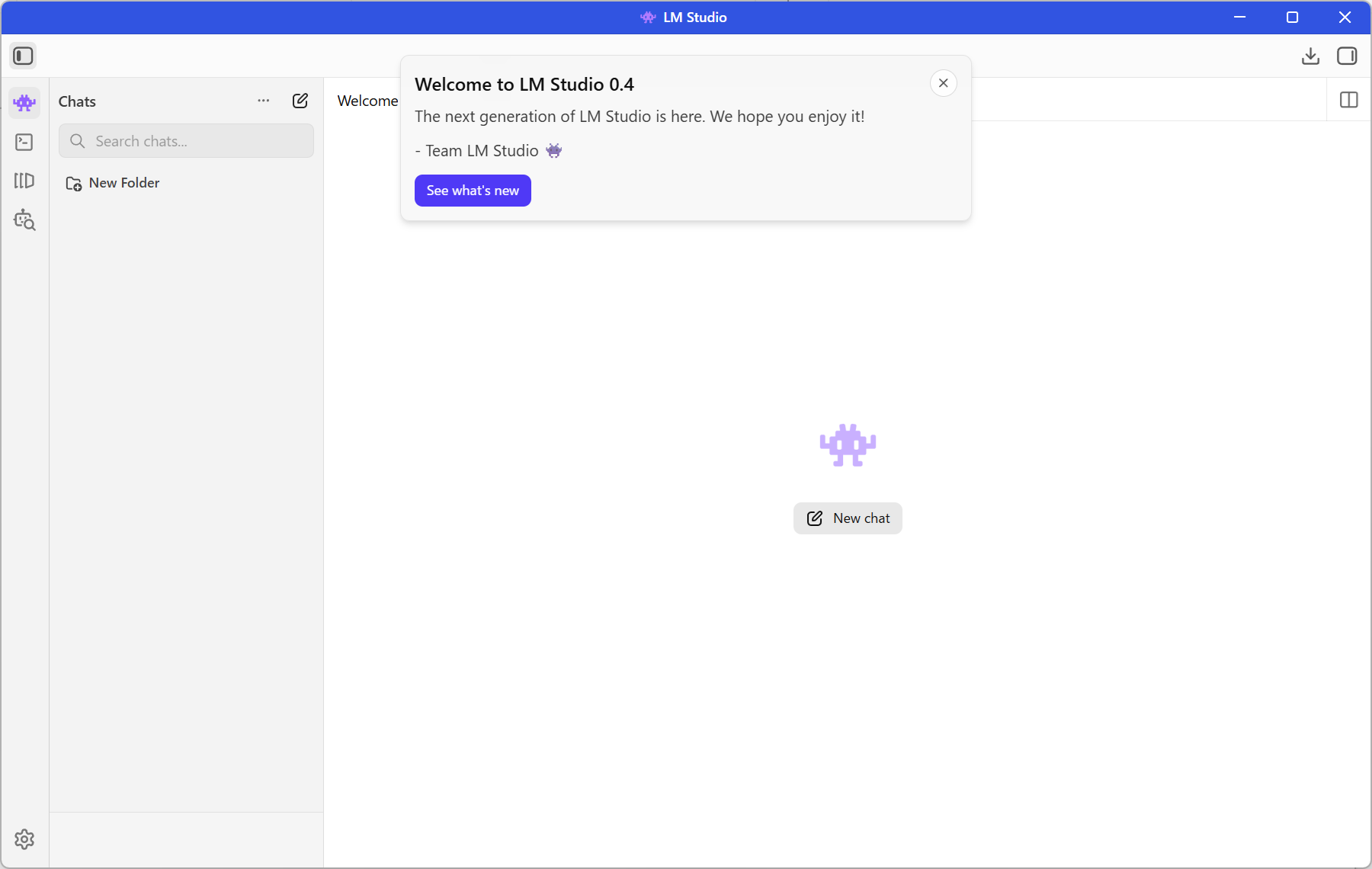Open the Chat section in sidebar
This screenshot has height=869, width=1372.
[24, 102]
